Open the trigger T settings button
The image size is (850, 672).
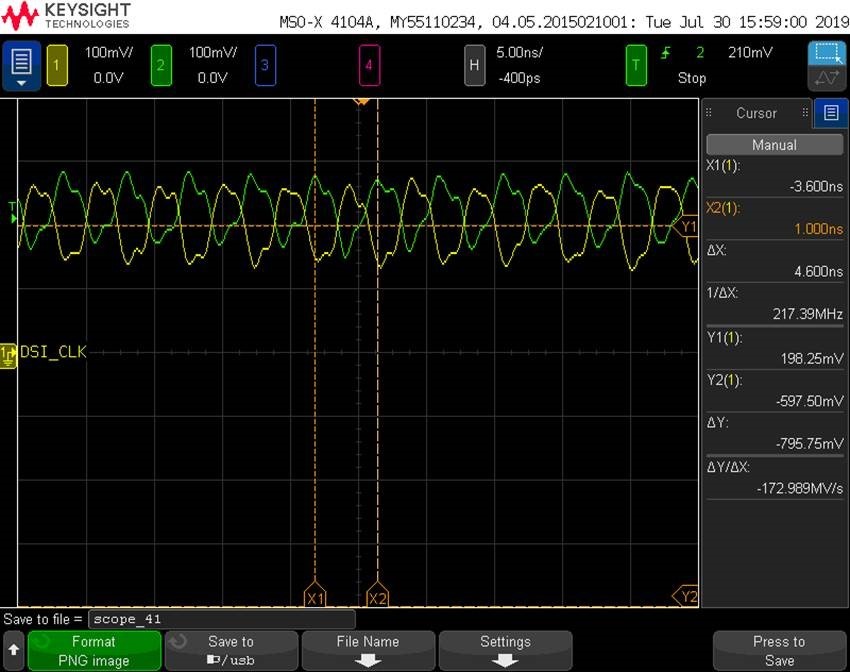pos(636,66)
